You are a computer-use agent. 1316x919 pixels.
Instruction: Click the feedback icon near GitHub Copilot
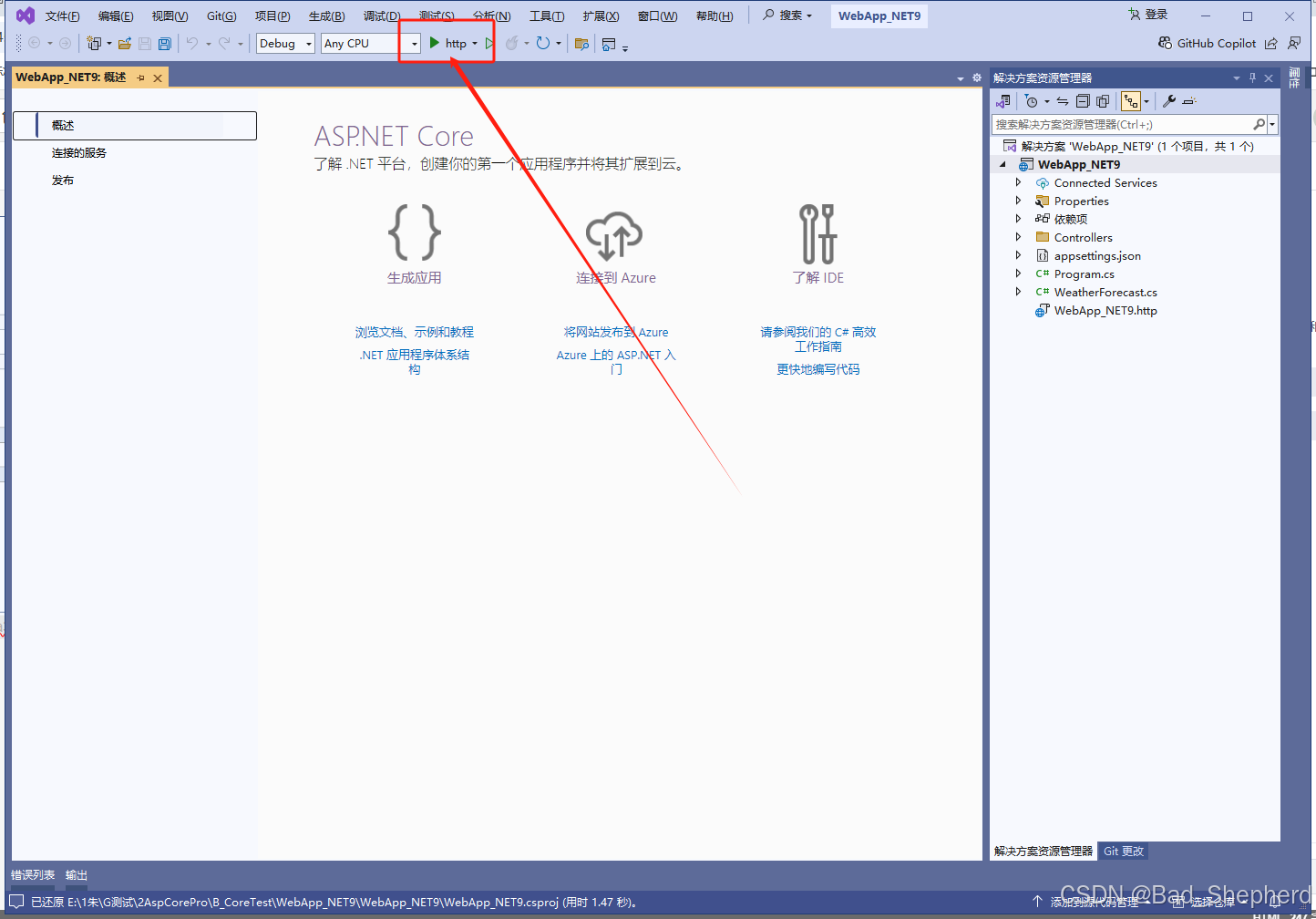(1294, 43)
